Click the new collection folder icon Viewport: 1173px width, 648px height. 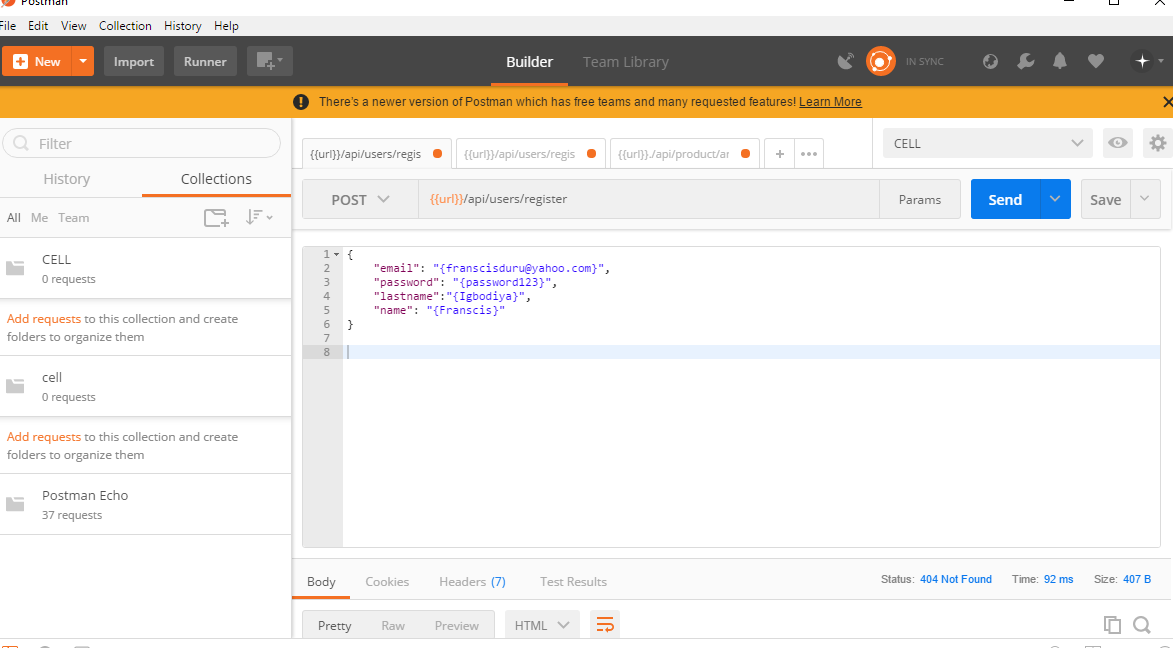point(216,218)
